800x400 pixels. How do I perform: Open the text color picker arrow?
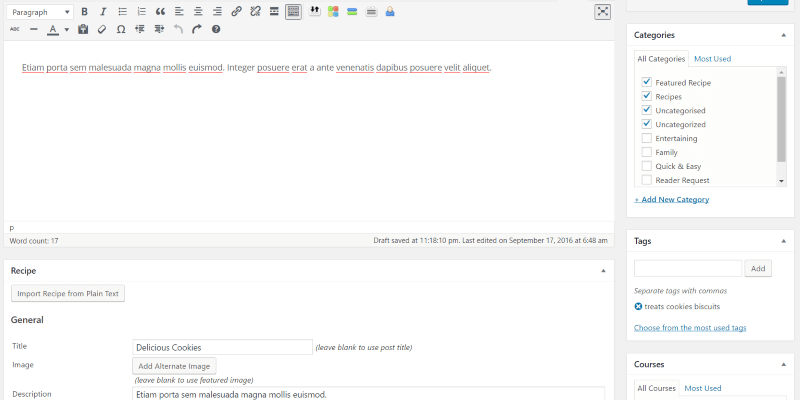point(67,30)
